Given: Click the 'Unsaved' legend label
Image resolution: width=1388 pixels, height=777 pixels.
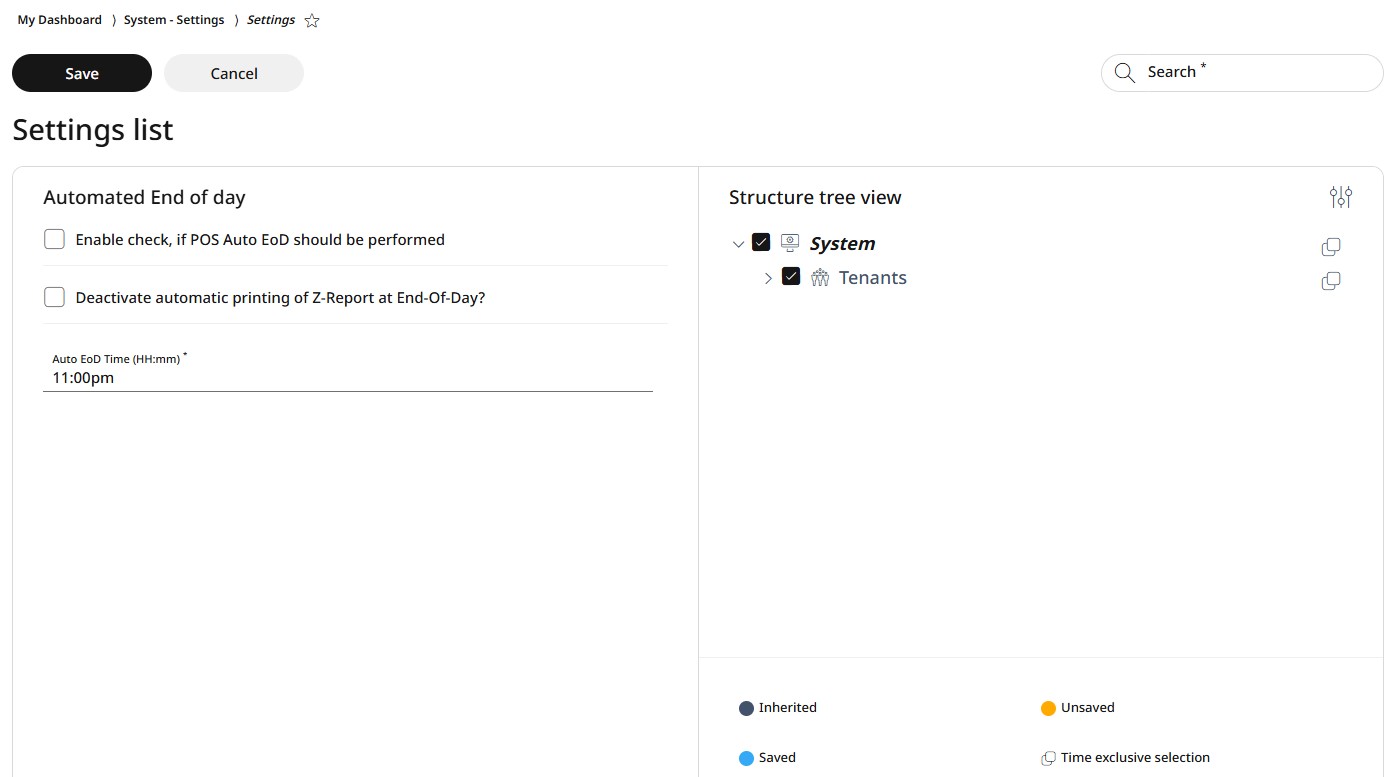Looking at the screenshot, I should click(1088, 707).
